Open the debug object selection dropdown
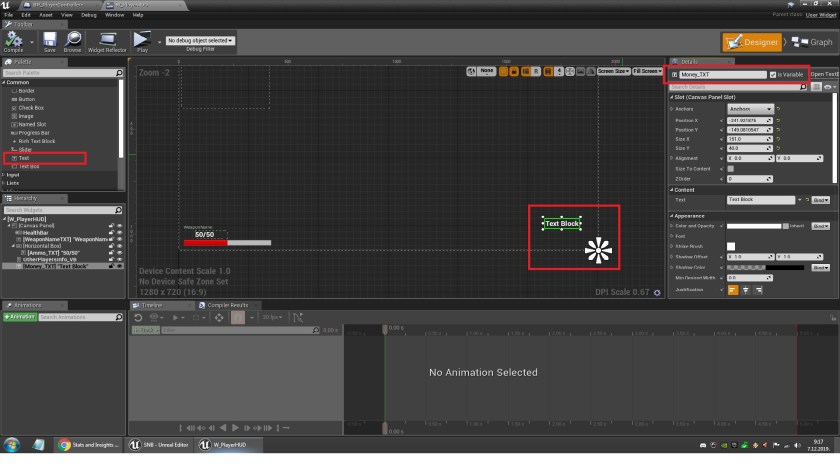 pyautogui.click(x=200, y=41)
